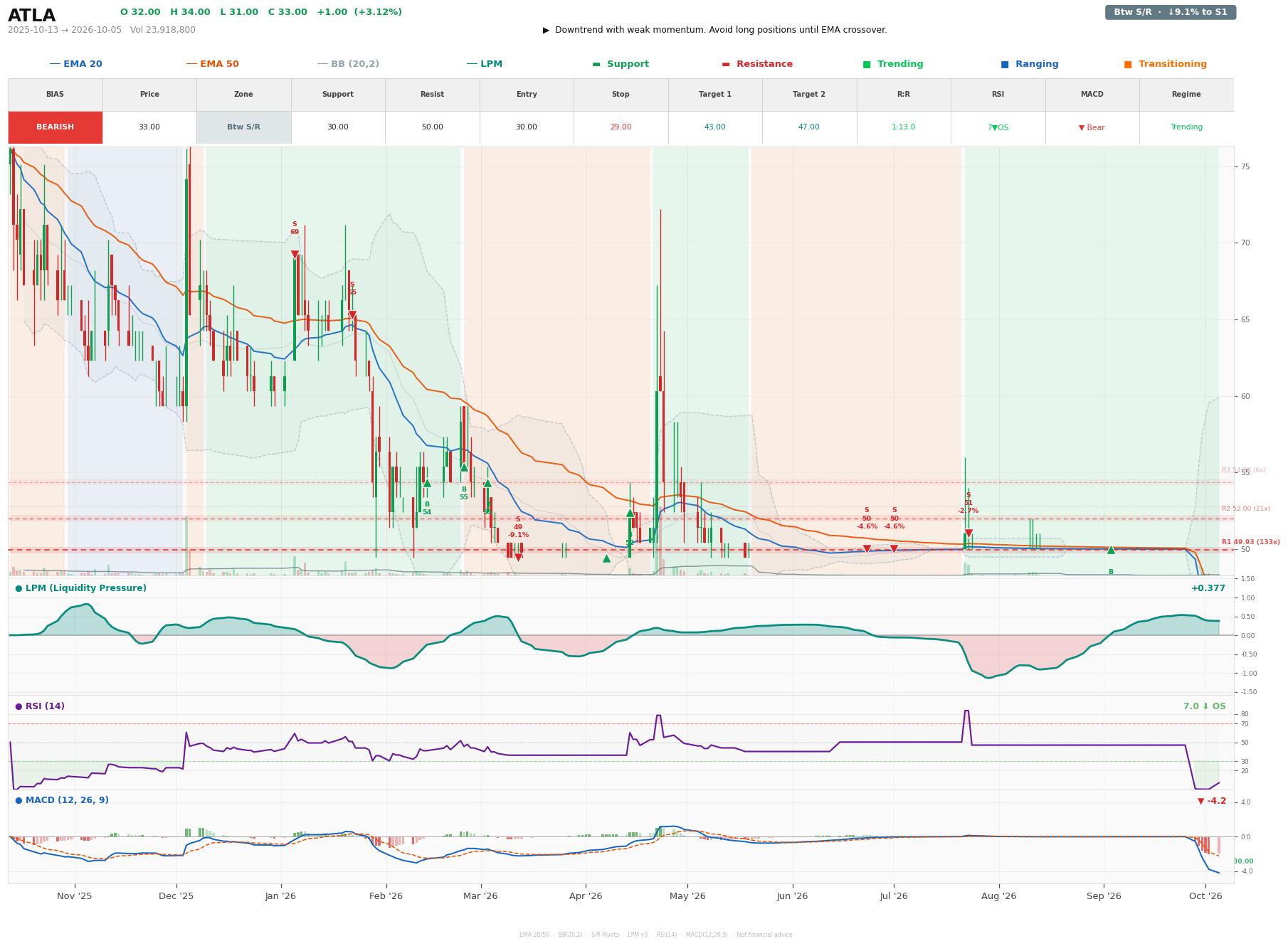Click the May '26 axis label

coord(687,896)
